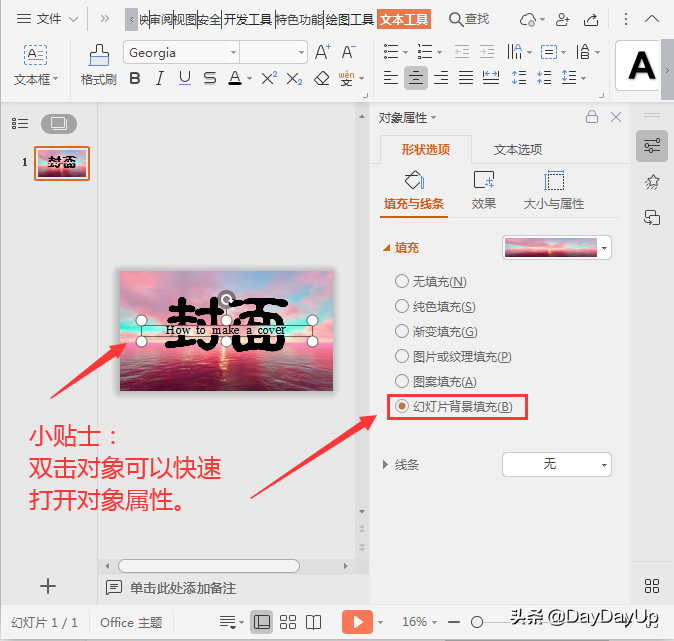This screenshot has height=641, width=674.
Task: Align text right
Action: 441,78
